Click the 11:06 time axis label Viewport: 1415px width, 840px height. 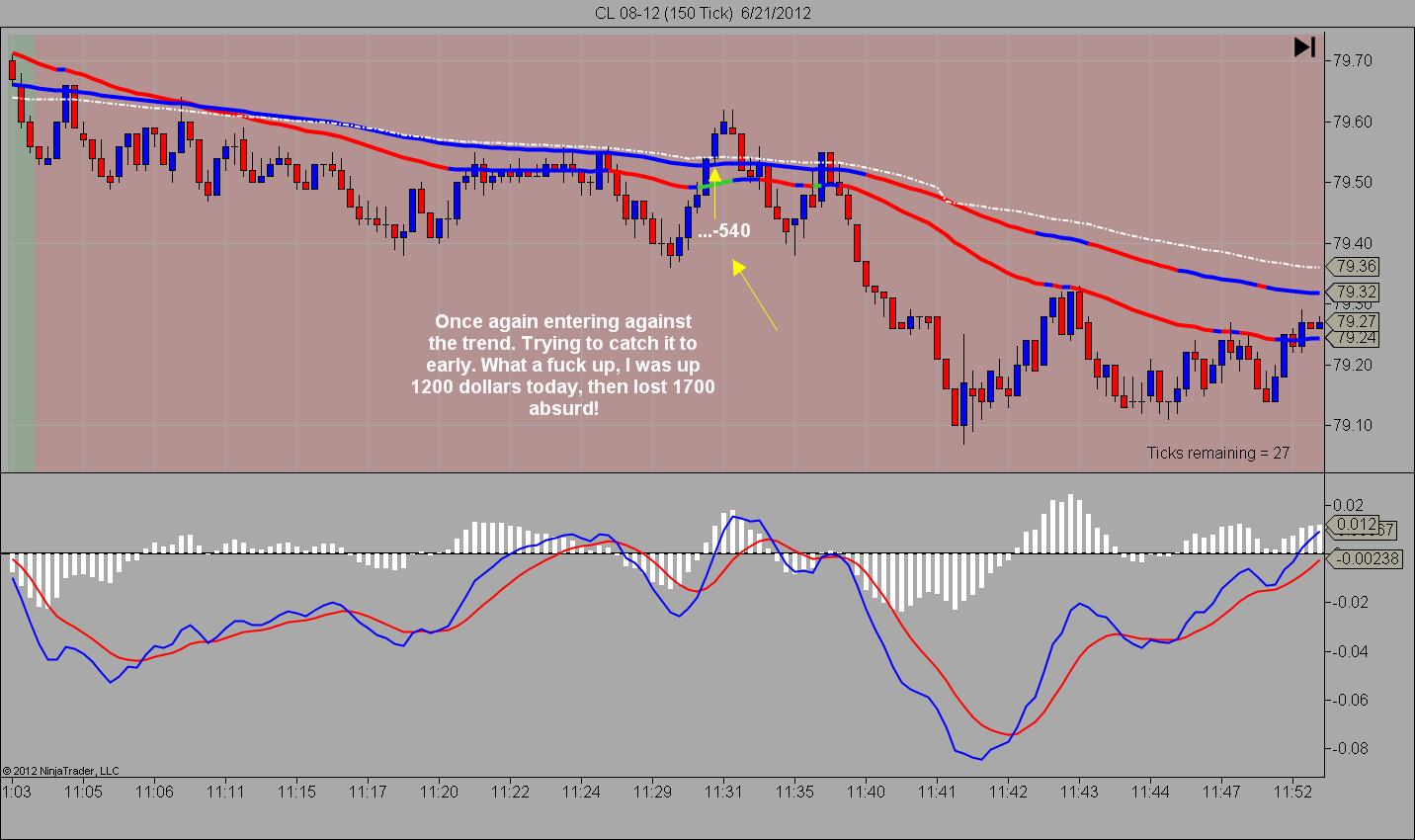(154, 792)
